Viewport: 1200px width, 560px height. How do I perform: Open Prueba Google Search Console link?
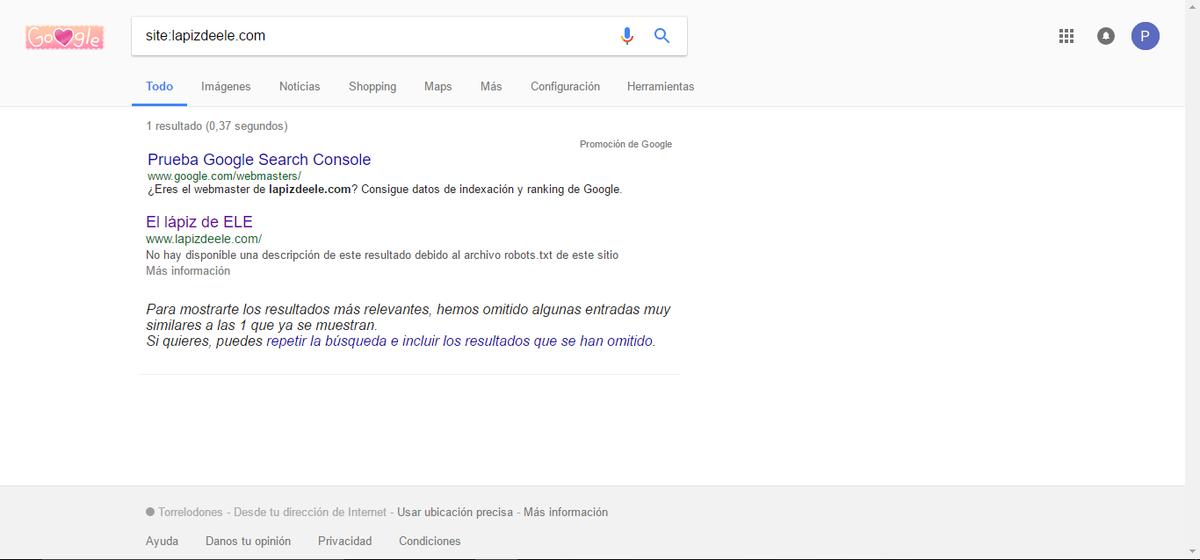(259, 160)
